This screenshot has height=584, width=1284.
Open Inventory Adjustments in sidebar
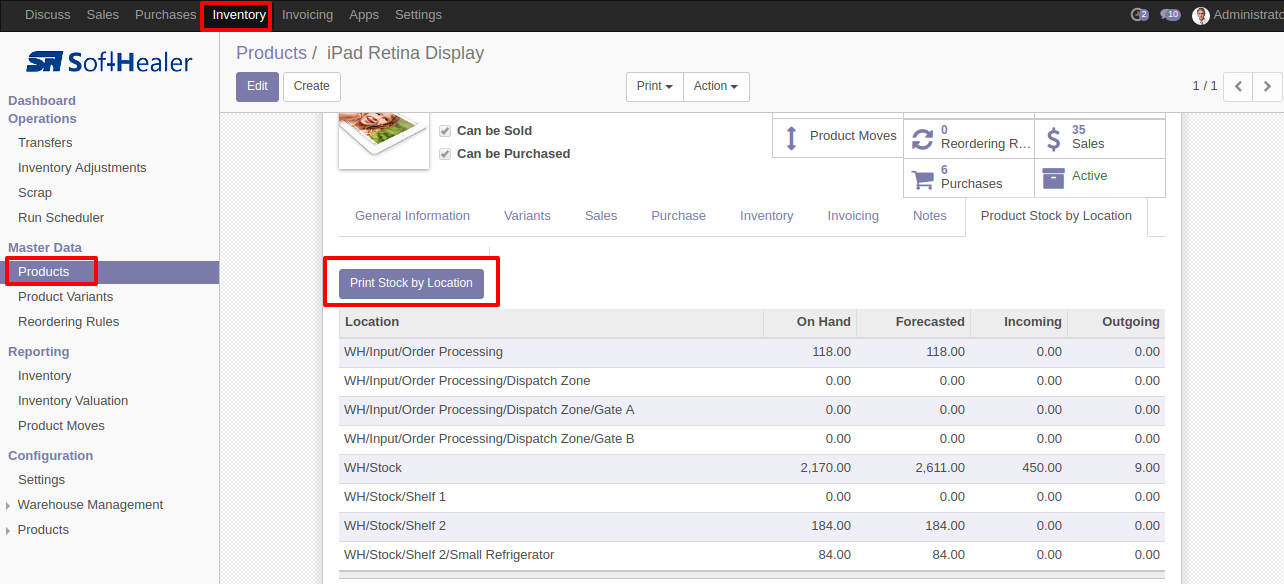(82, 168)
